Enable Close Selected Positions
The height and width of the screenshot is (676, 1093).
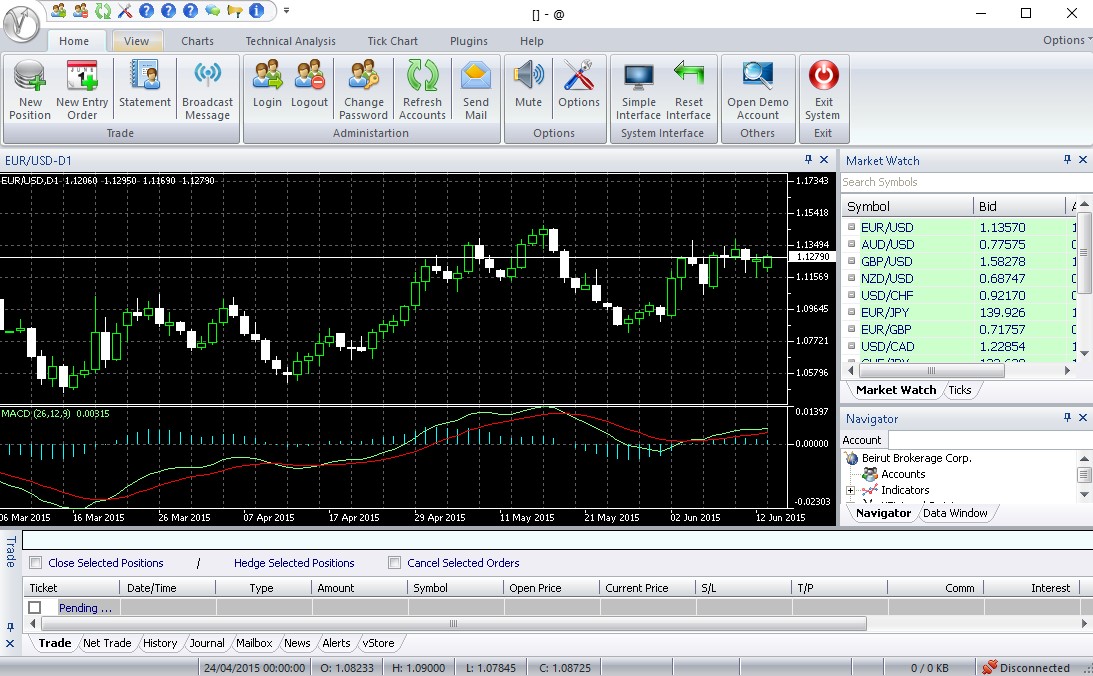[x=36, y=562]
